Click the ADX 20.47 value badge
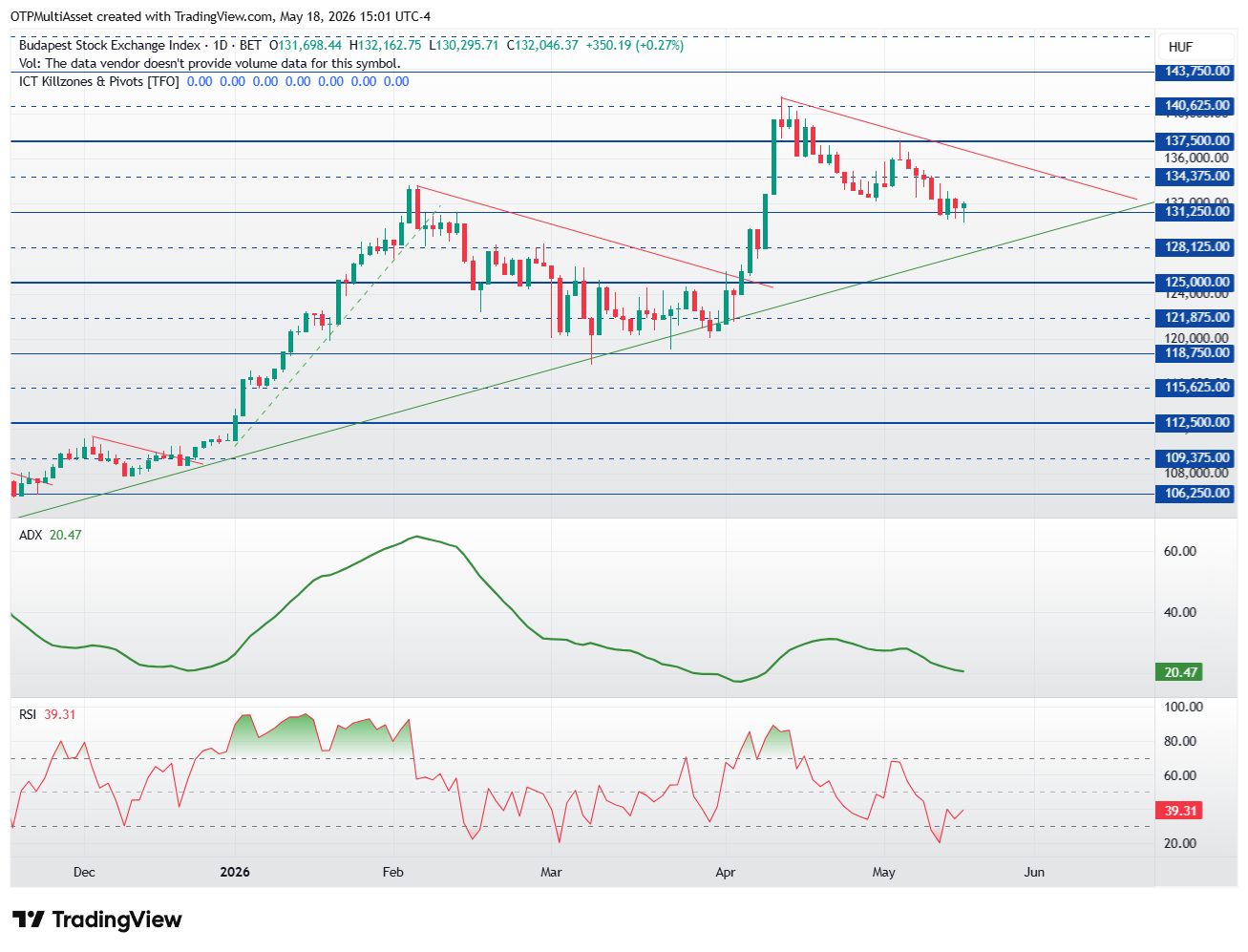Image resolution: width=1248 pixels, height=952 pixels. (x=1180, y=672)
